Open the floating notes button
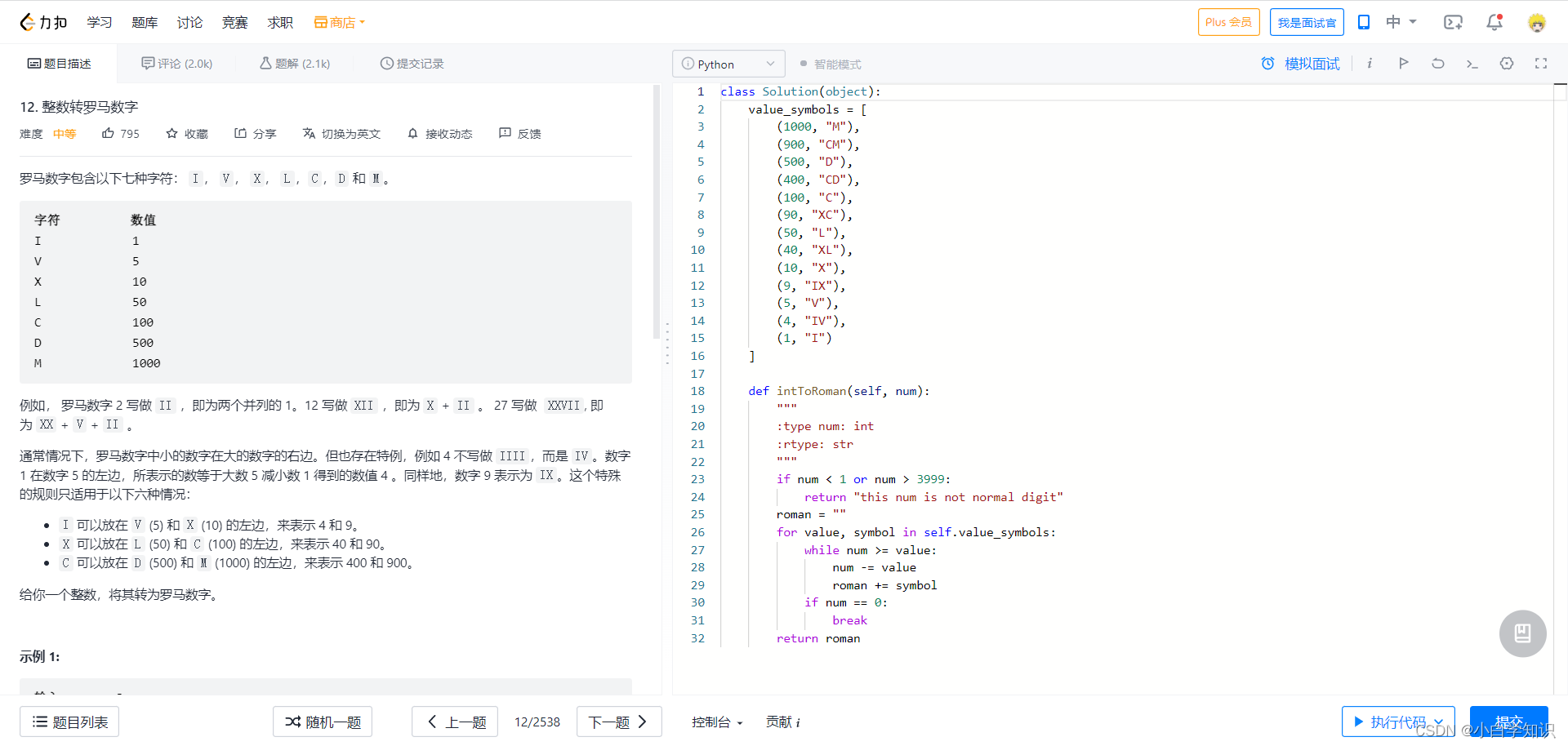The height and width of the screenshot is (746, 1568). tap(1523, 633)
